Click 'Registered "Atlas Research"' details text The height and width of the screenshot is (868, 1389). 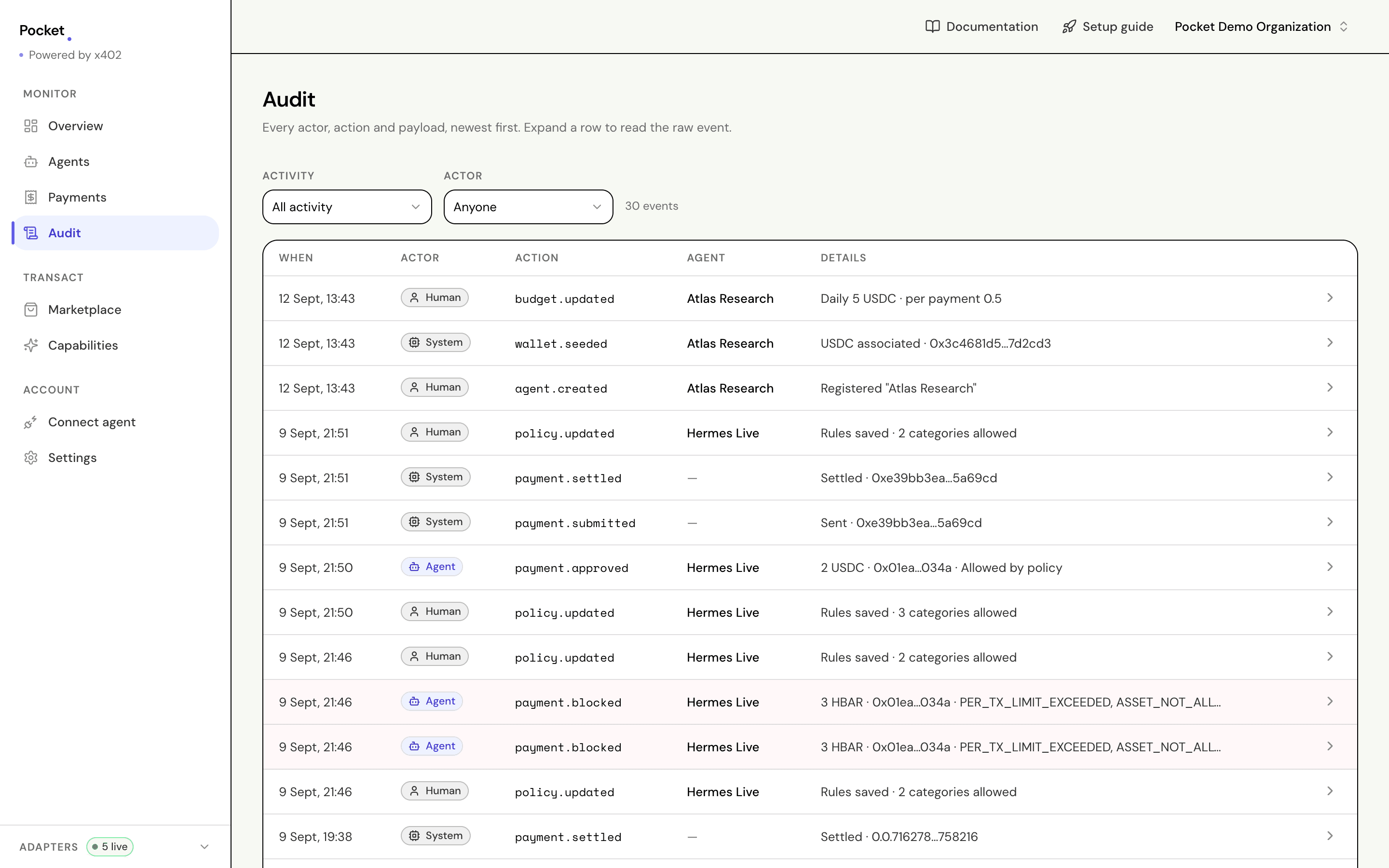click(898, 388)
